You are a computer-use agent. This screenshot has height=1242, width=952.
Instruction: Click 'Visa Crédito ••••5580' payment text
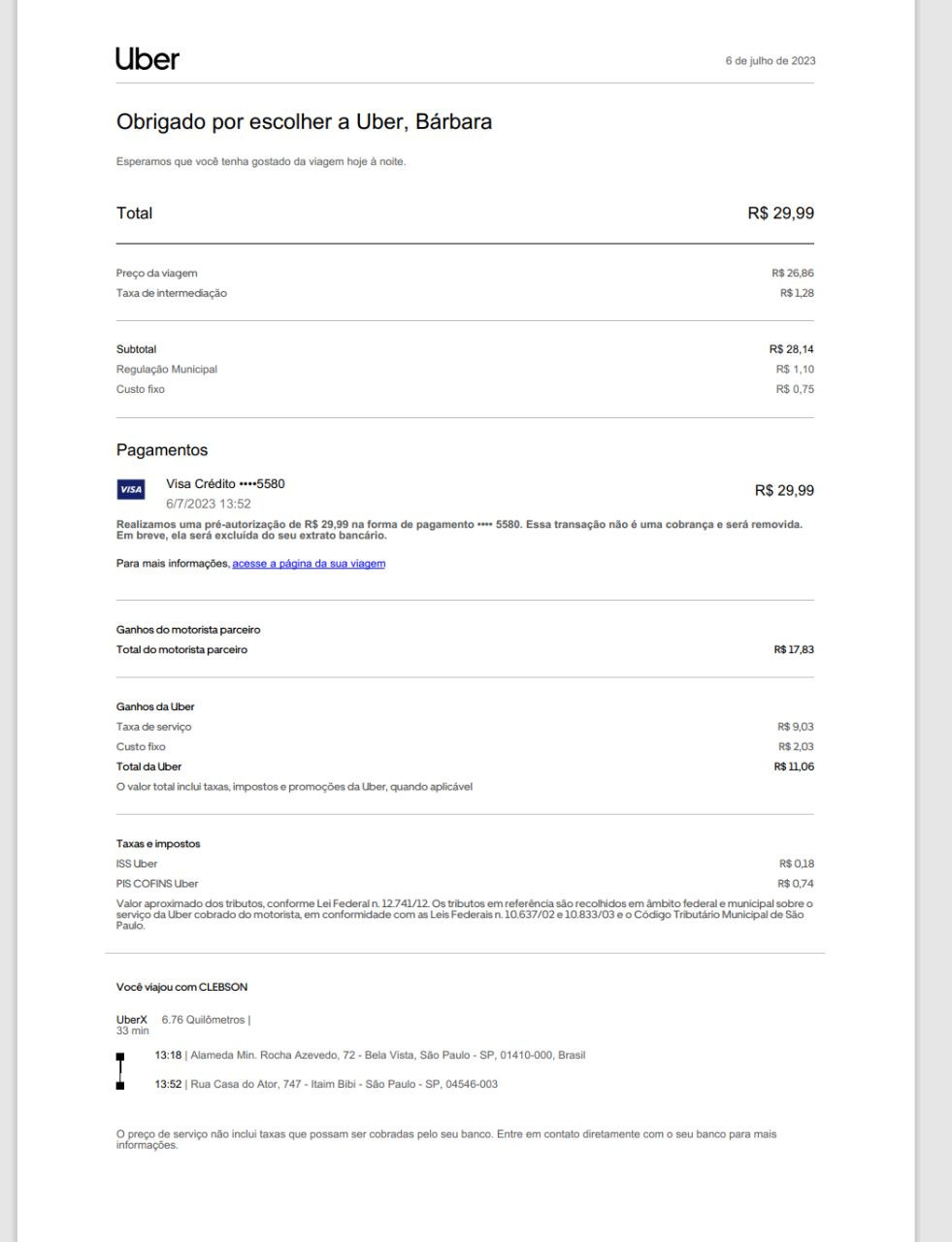point(225,484)
